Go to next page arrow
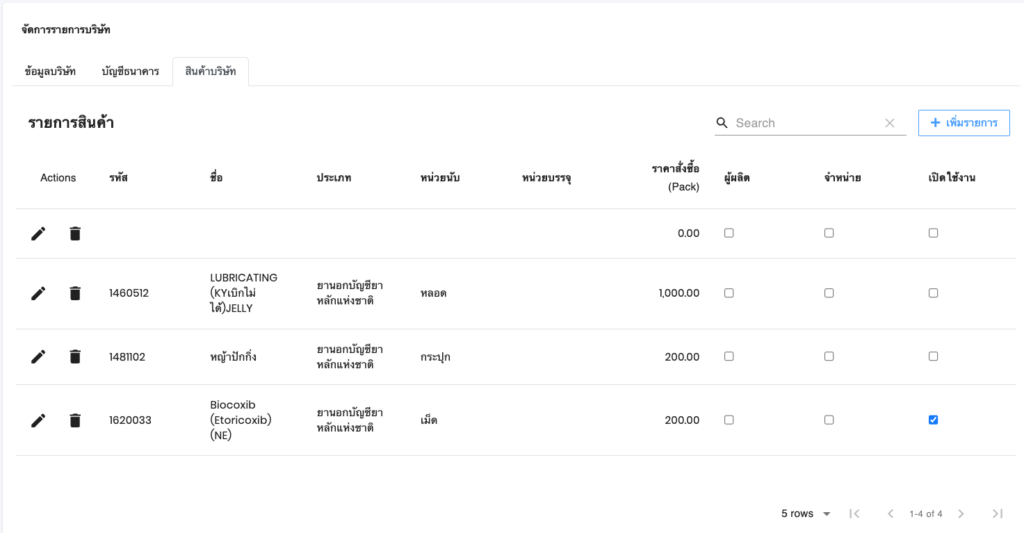 point(961,514)
